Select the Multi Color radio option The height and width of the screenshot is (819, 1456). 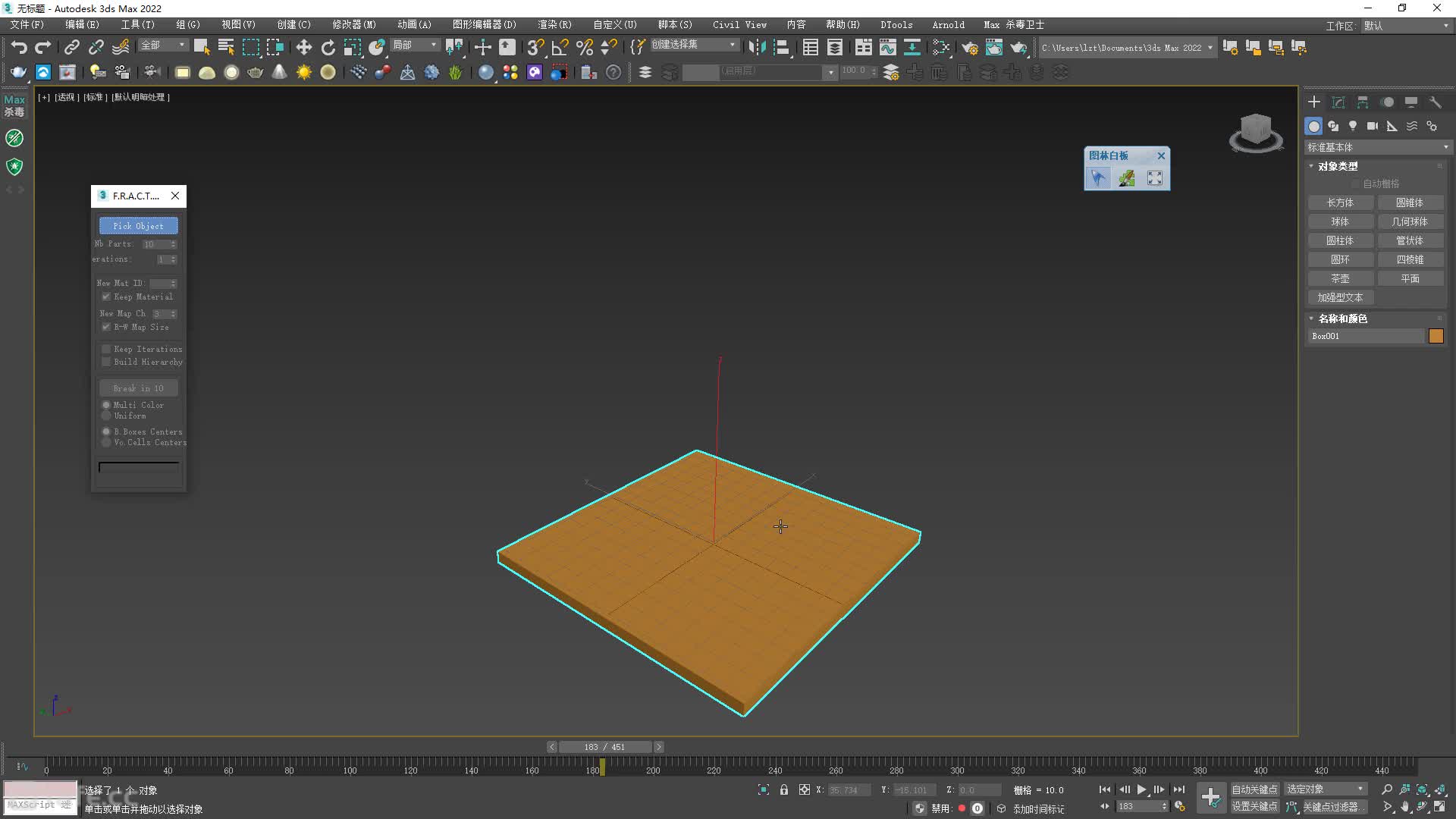106,405
